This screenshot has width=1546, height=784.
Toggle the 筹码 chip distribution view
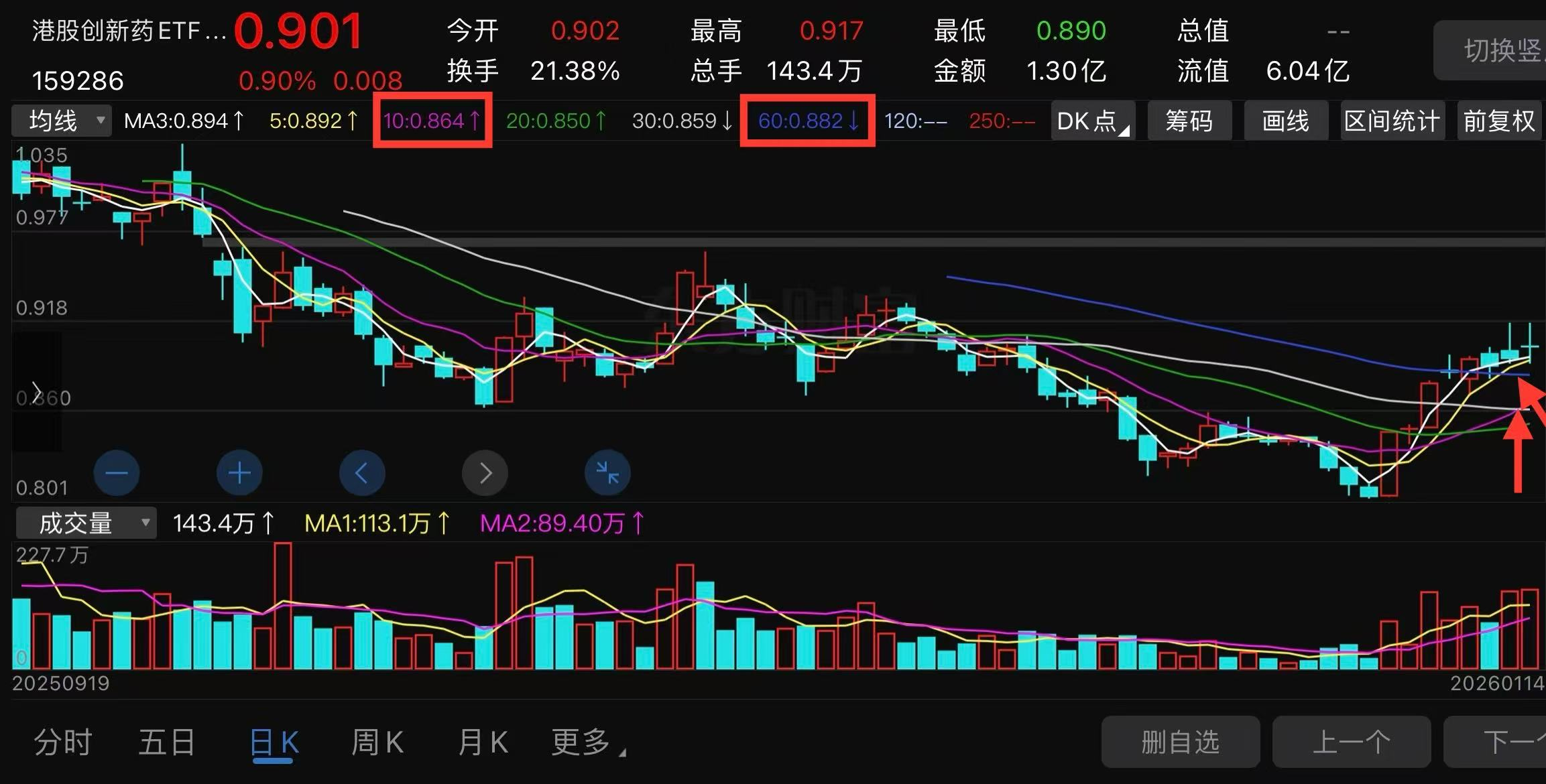click(1189, 121)
